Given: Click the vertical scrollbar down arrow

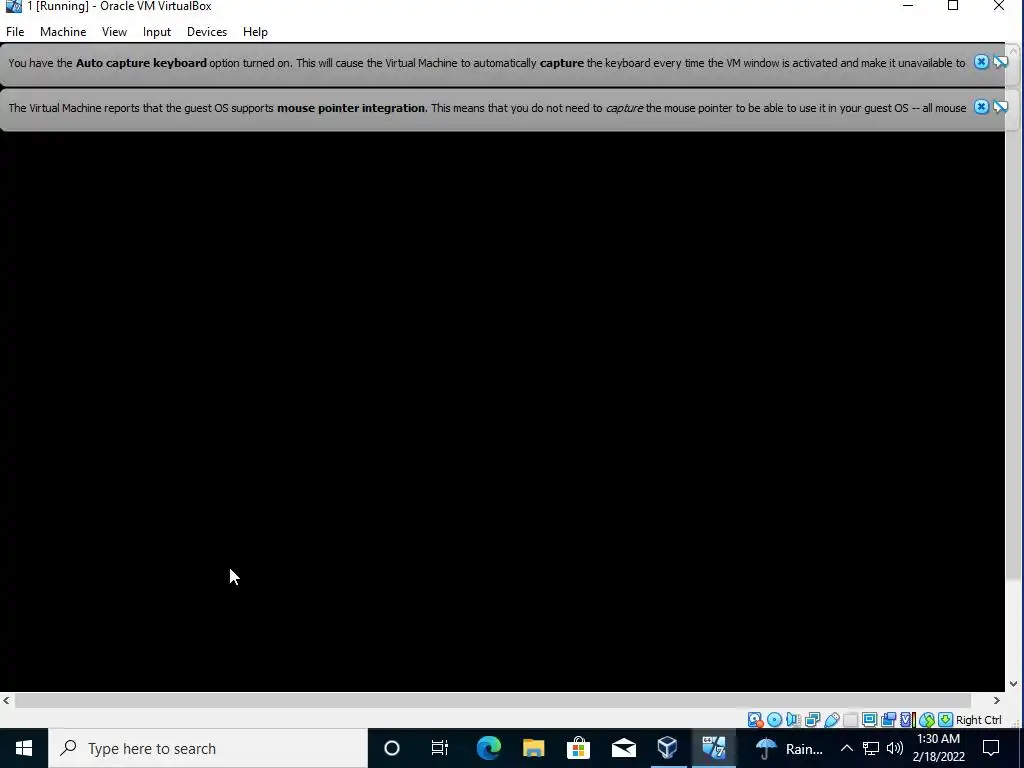Looking at the screenshot, I should (x=1014, y=684).
